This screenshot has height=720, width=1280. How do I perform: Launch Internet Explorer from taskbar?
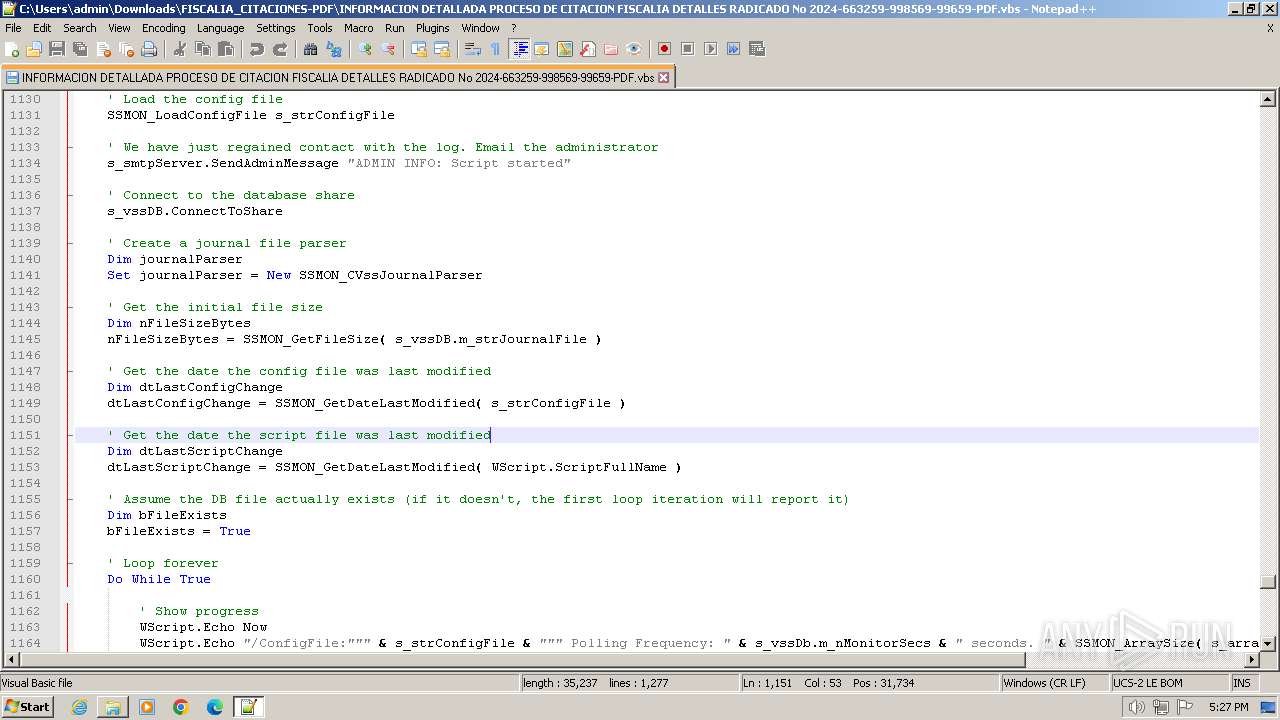(79, 707)
